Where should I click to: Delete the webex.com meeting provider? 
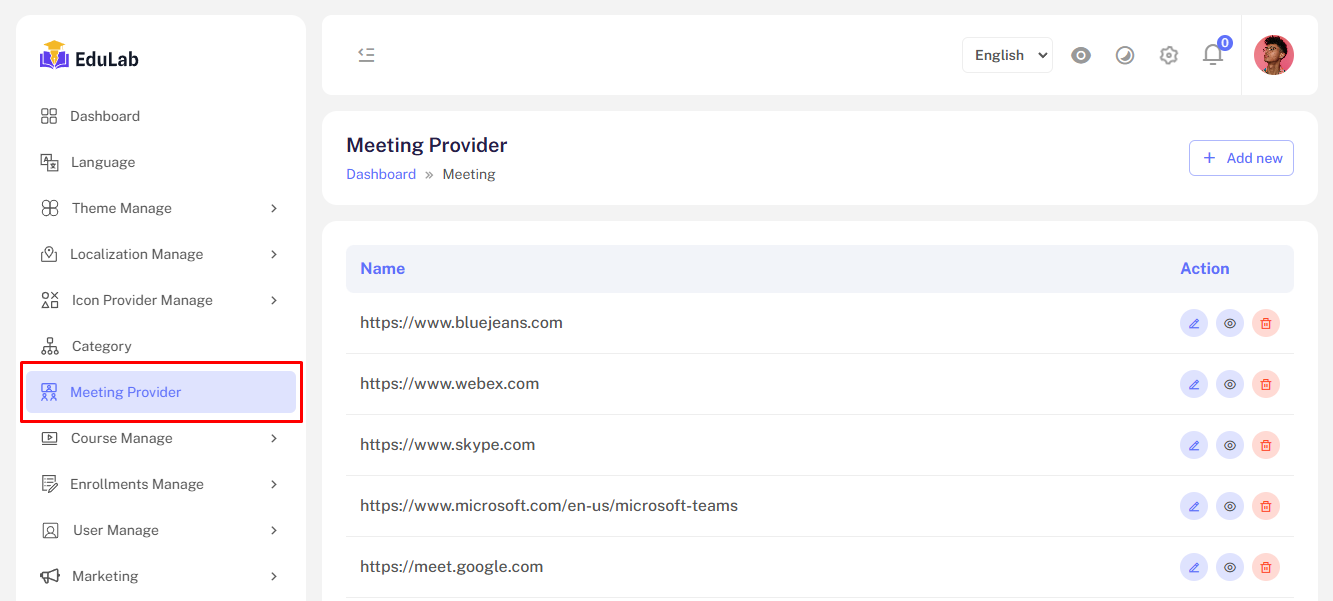1265,384
